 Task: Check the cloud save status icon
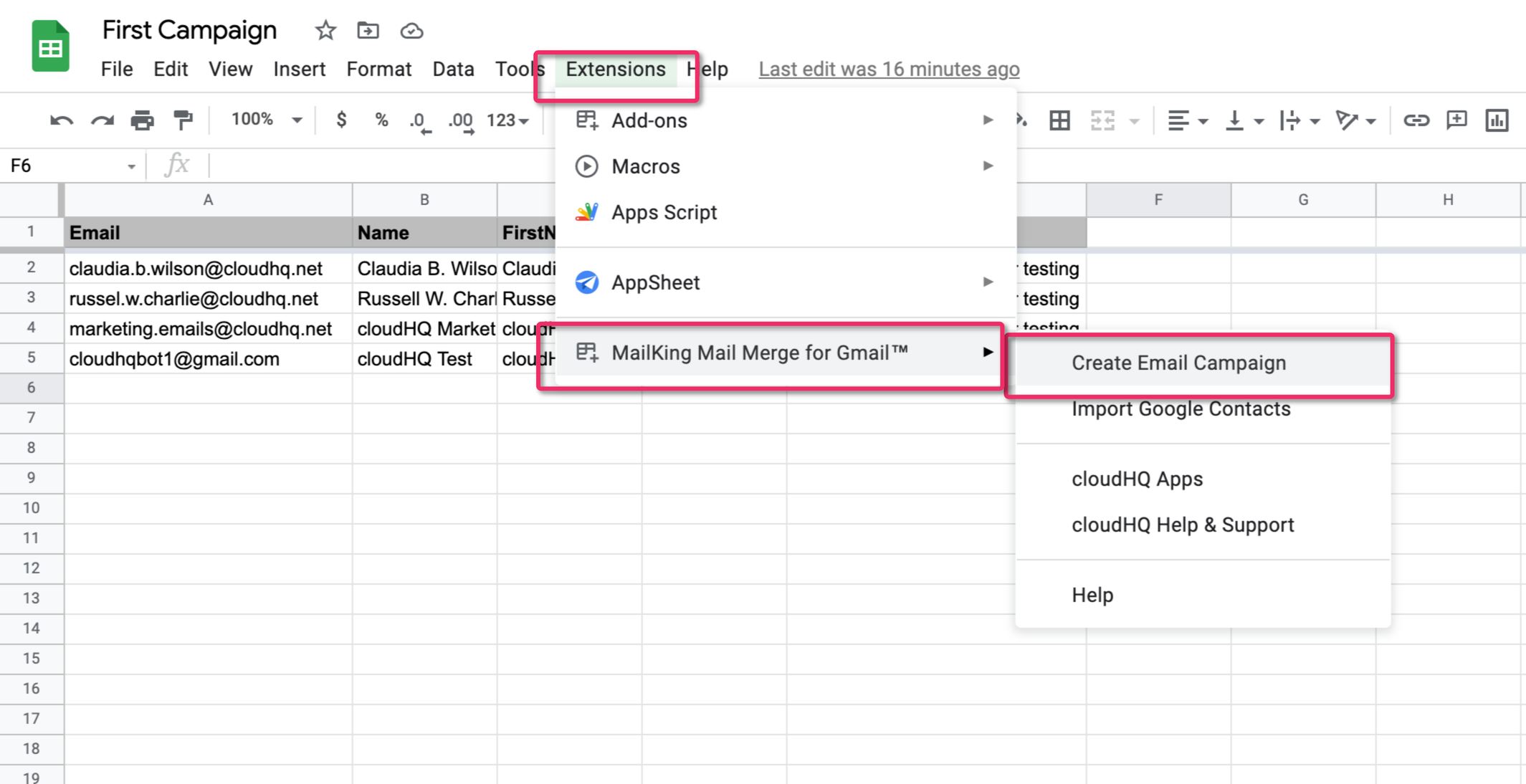[411, 31]
